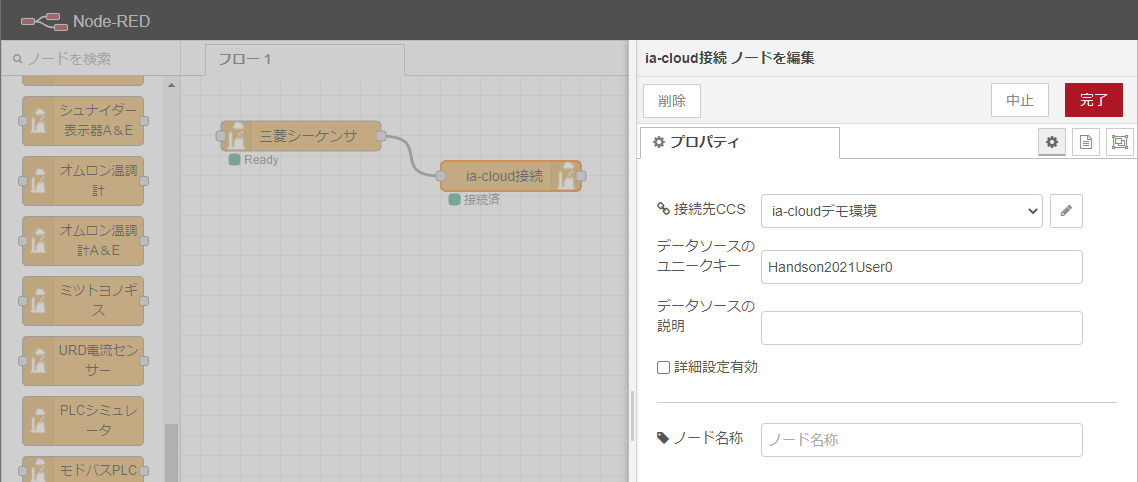Select the オムロン温調計A&E palette node
The height and width of the screenshot is (482, 1138).
(83, 240)
